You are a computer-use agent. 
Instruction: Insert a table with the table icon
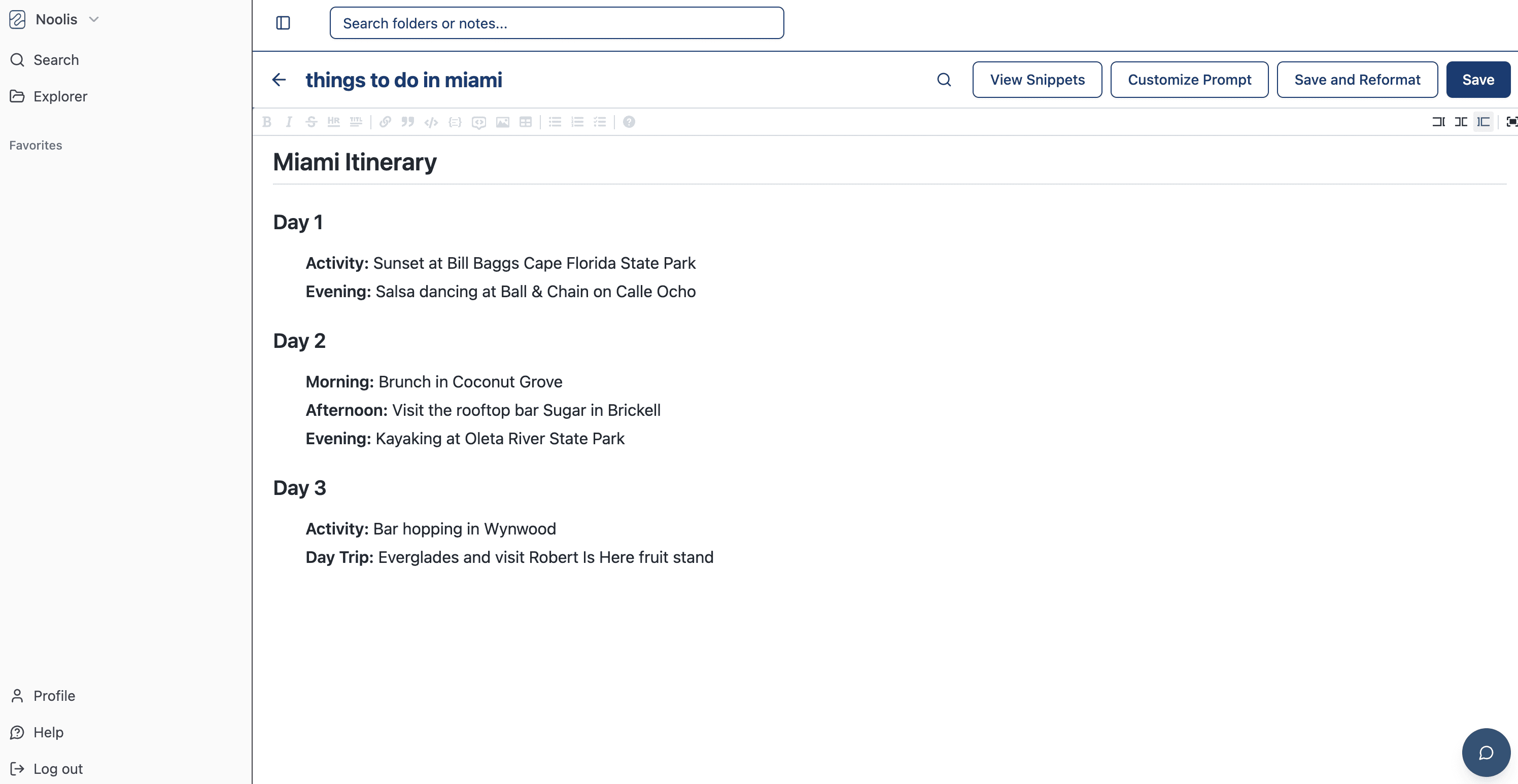525,122
